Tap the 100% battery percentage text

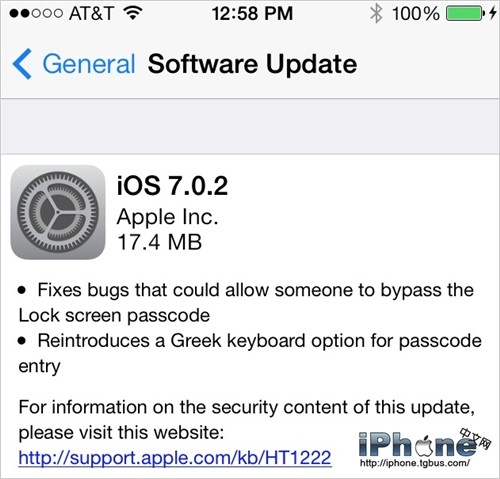click(416, 14)
